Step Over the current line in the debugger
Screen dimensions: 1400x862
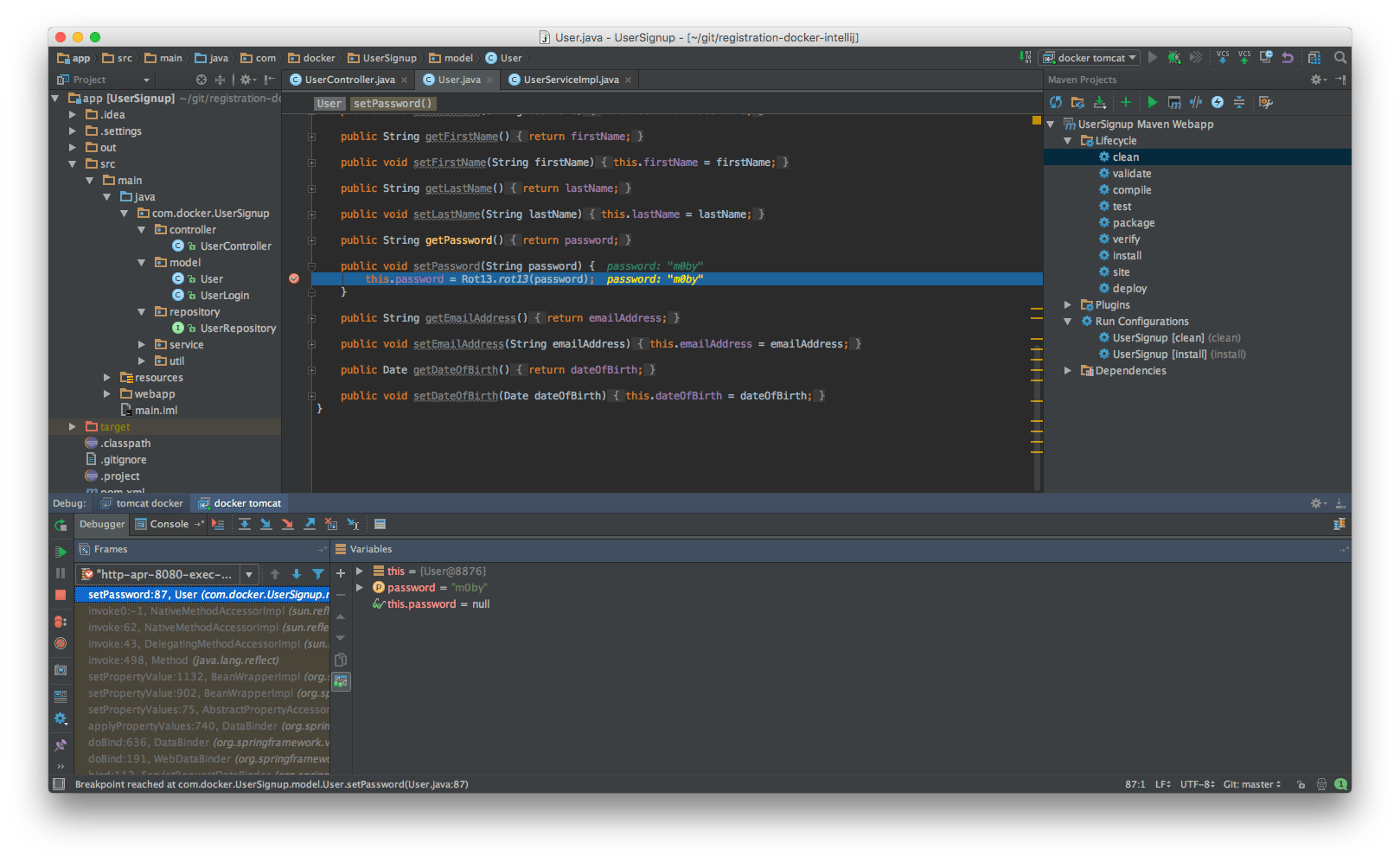[245, 524]
